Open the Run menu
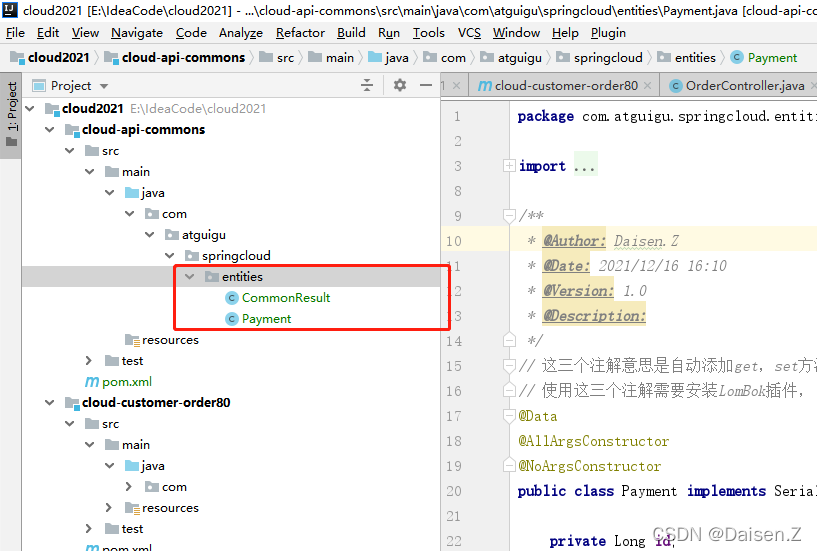The width and height of the screenshot is (817, 551). [389, 33]
